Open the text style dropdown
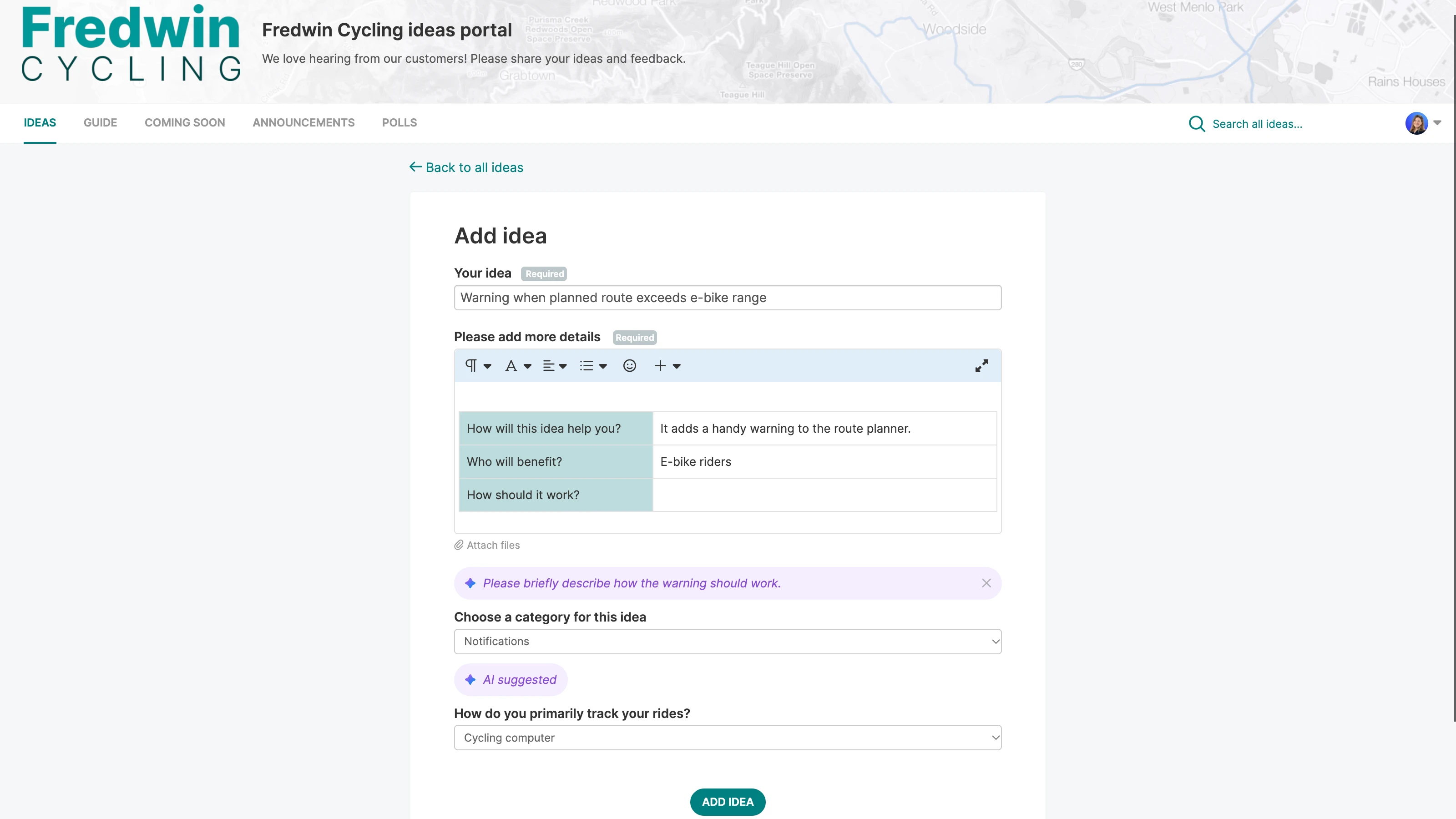Image resolution: width=1456 pixels, height=819 pixels. pos(518,366)
